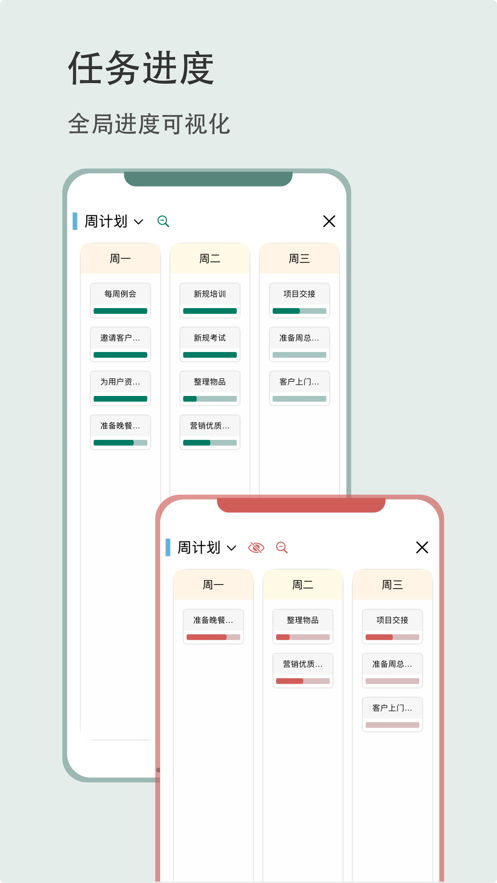The height and width of the screenshot is (883, 497).
Task: Close the green phone's 周计划 panel
Action: click(x=329, y=221)
